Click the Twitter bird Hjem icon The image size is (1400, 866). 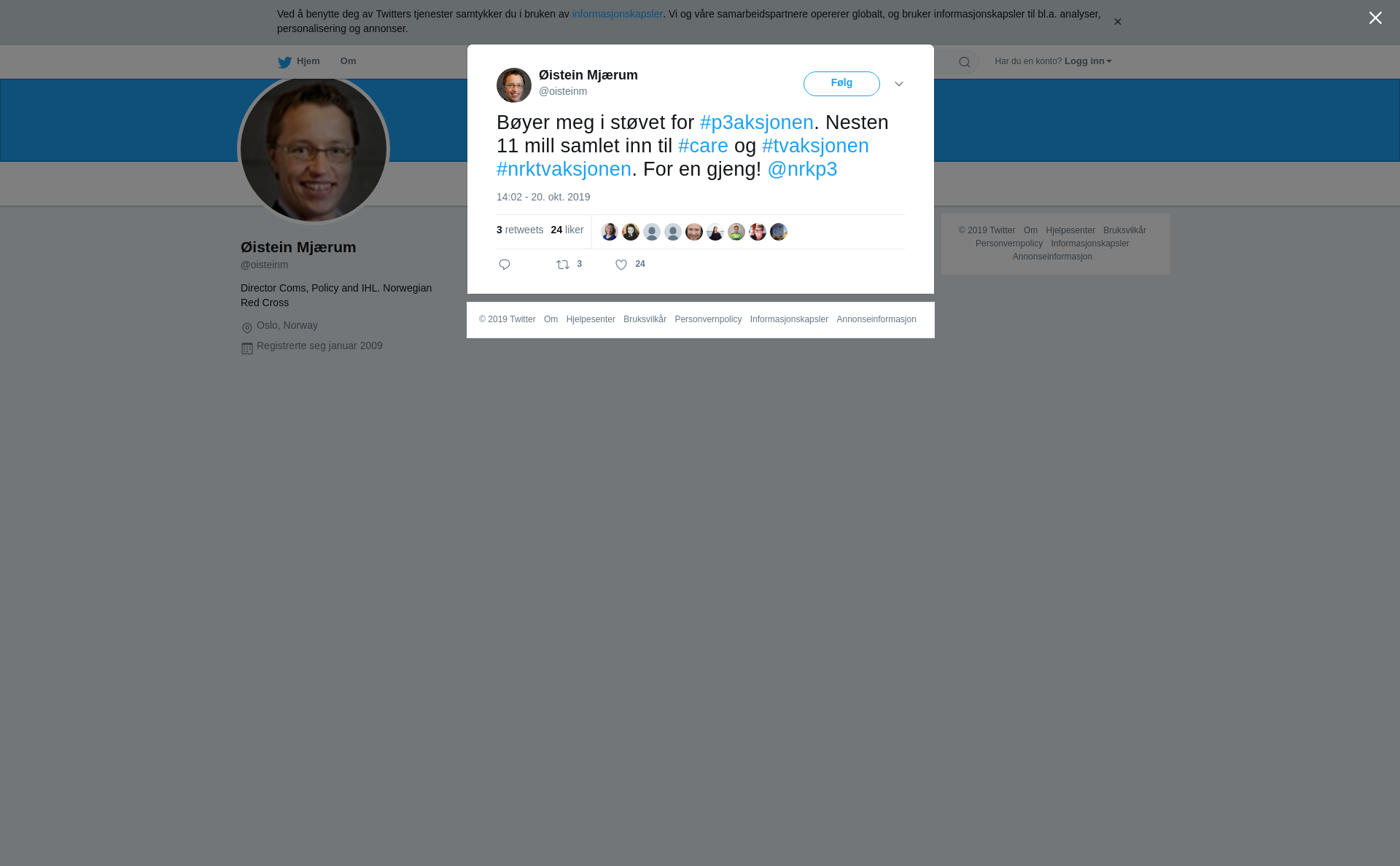tap(284, 62)
